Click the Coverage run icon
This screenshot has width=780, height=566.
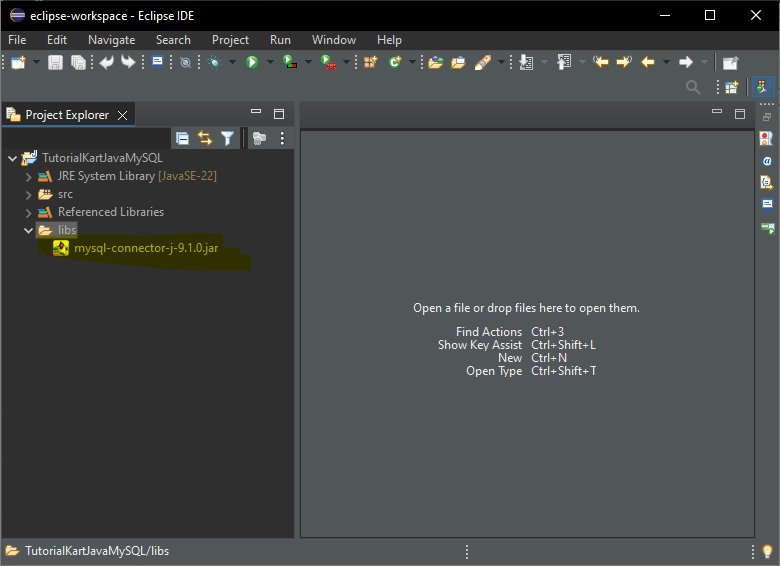point(290,62)
